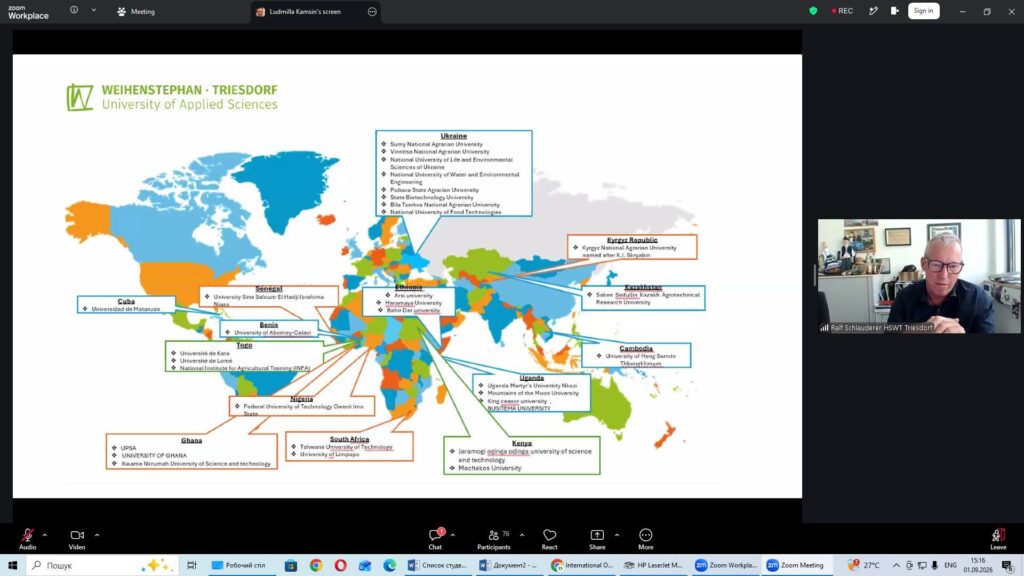The height and width of the screenshot is (576, 1024).
Task: Open the More options menu
Action: click(646, 535)
